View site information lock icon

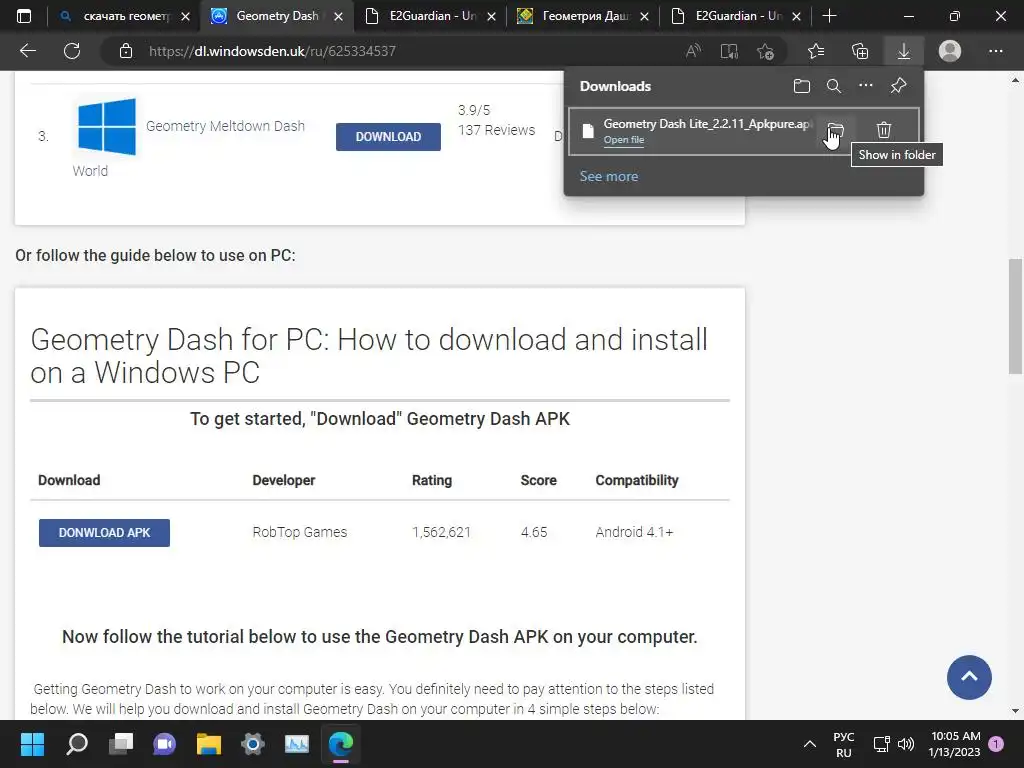(126, 51)
